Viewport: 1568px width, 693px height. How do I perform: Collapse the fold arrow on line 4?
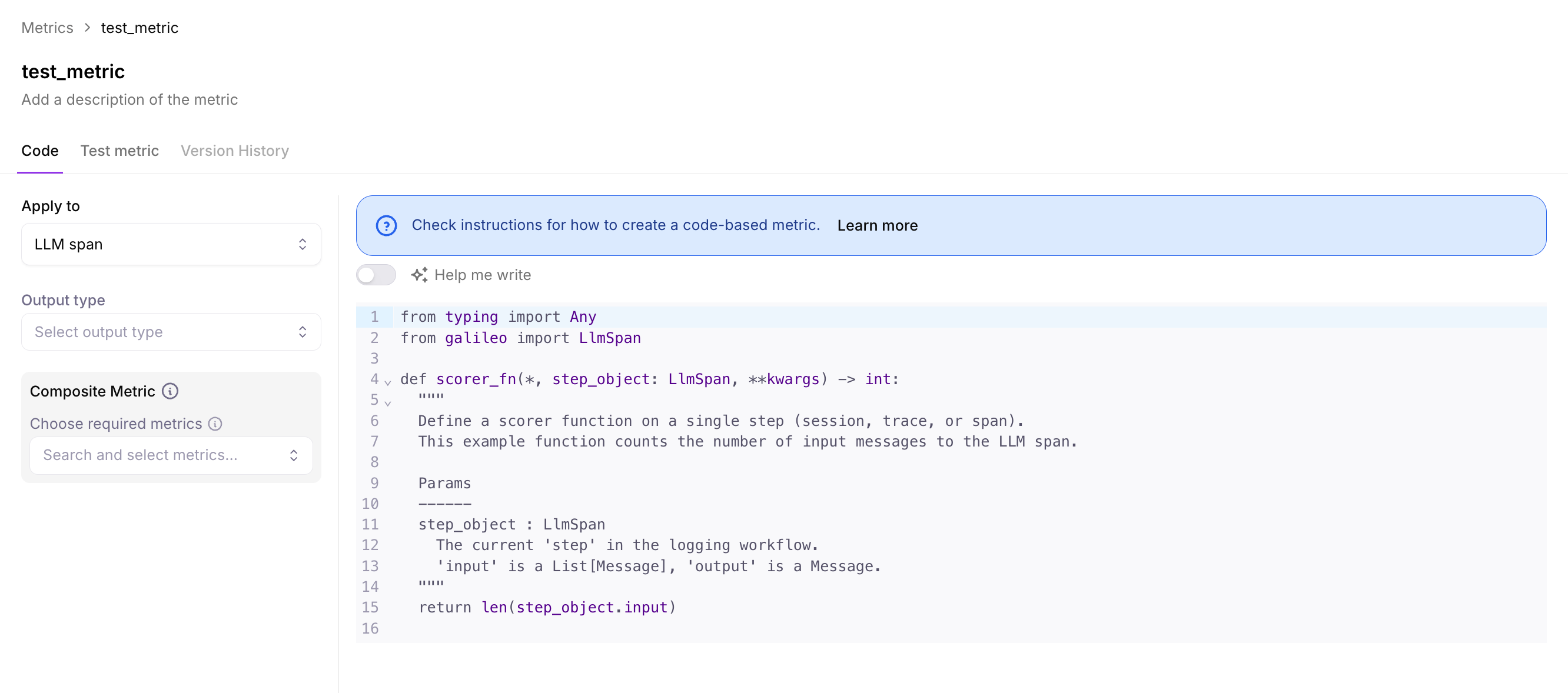[x=388, y=382]
